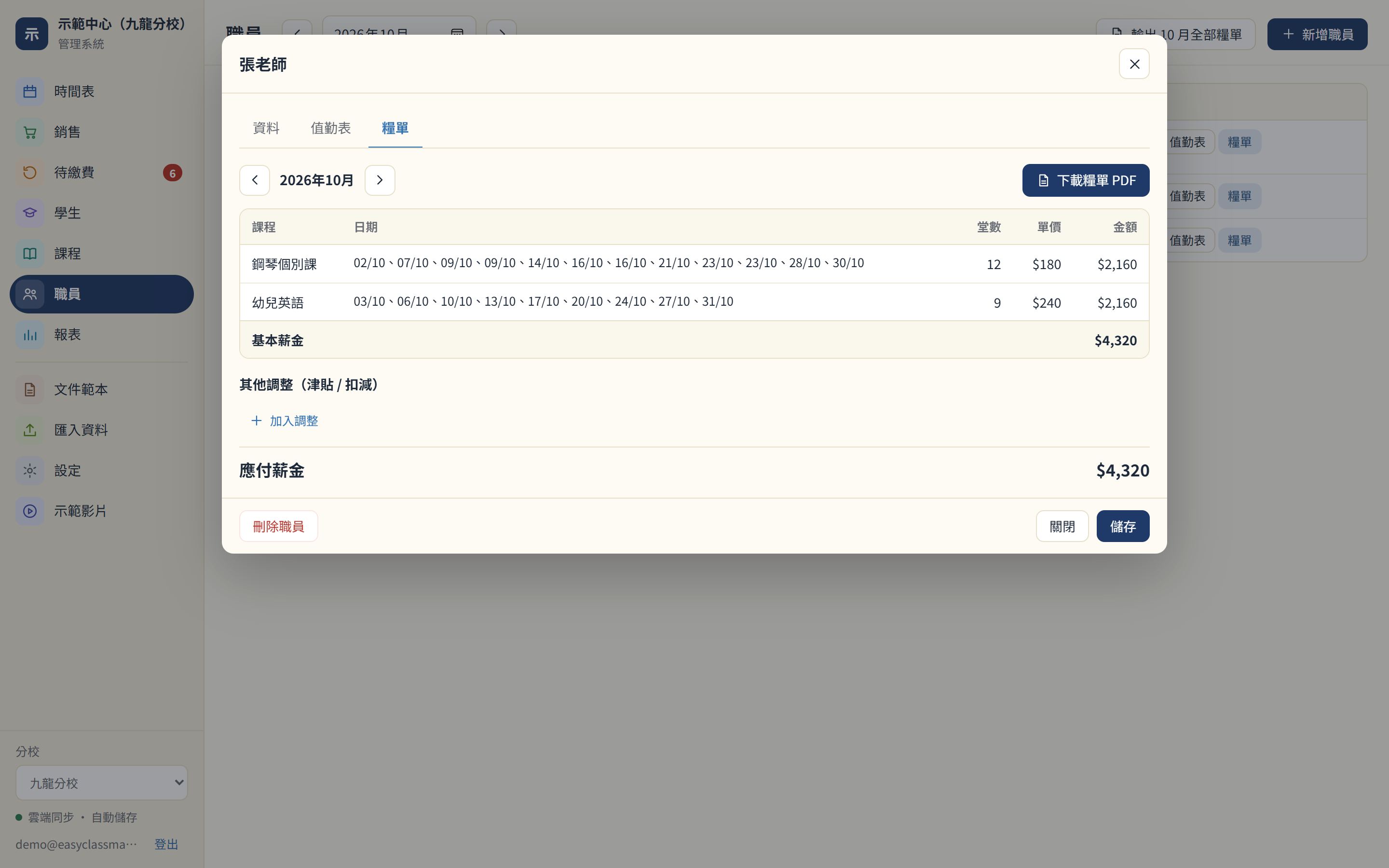The width and height of the screenshot is (1389, 868).
Task: Open the 九龍分校 branch dropdown
Action: (102, 783)
